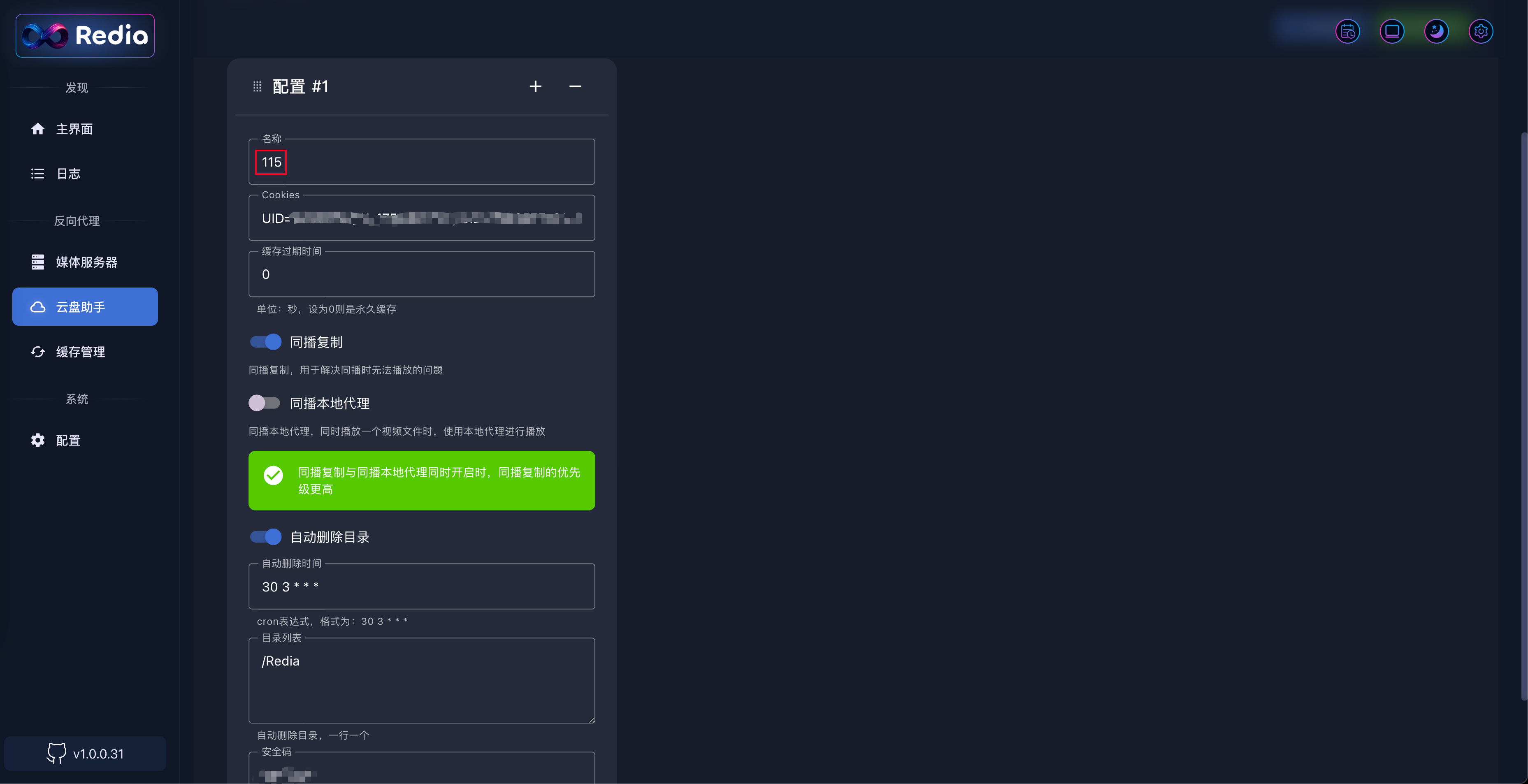Click the minus icon to remove 配置 #1
This screenshot has height=784, width=1528.
[x=575, y=86]
